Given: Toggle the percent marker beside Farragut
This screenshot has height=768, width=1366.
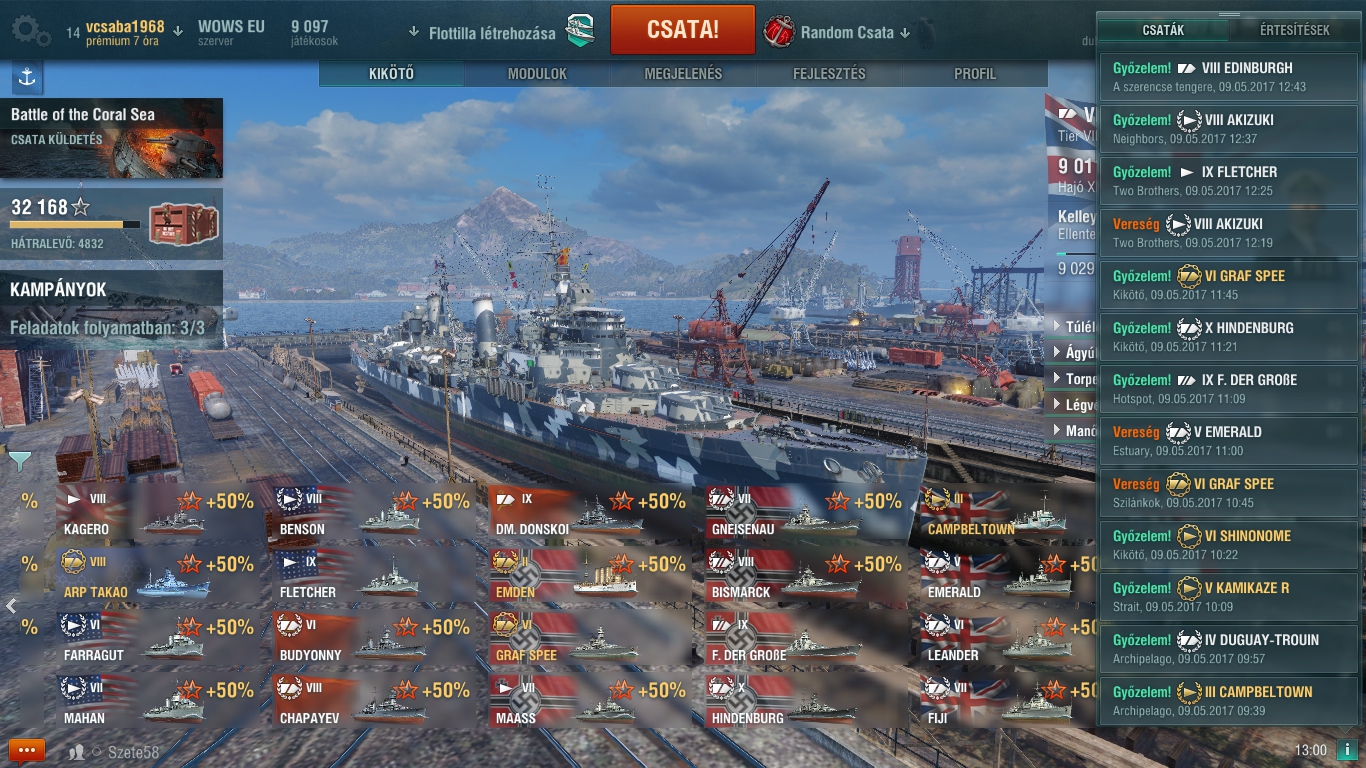Looking at the screenshot, I should coord(29,627).
